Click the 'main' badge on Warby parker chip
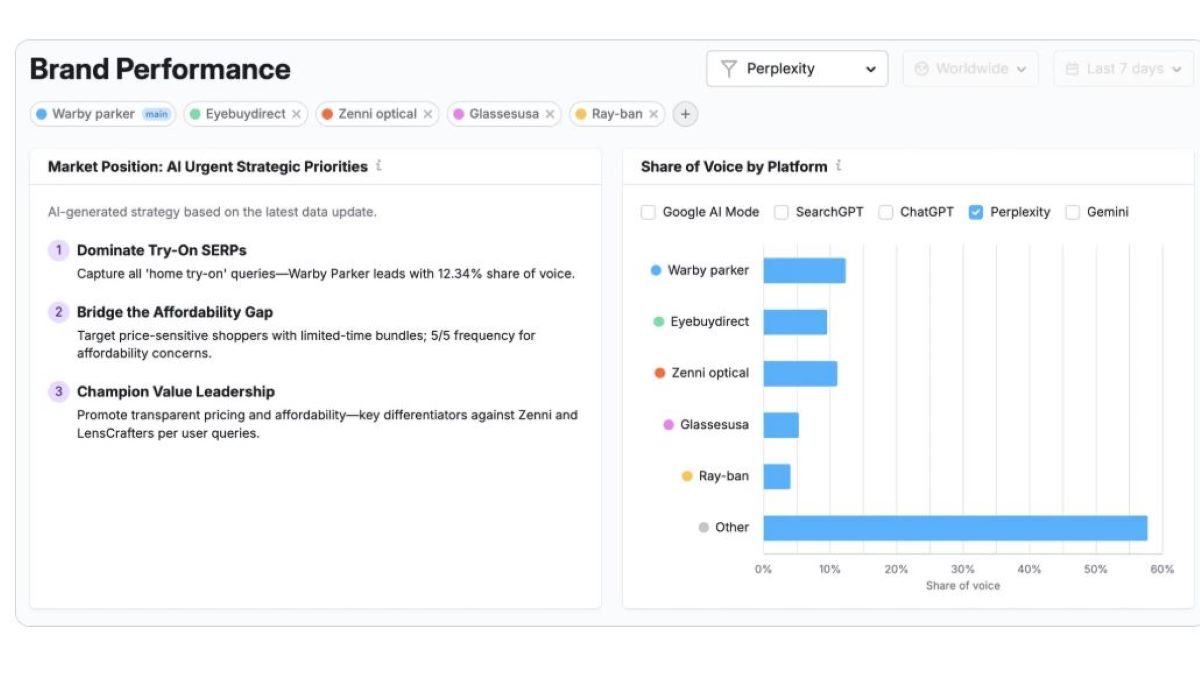The height and width of the screenshot is (676, 1200). click(x=156, y=114)
